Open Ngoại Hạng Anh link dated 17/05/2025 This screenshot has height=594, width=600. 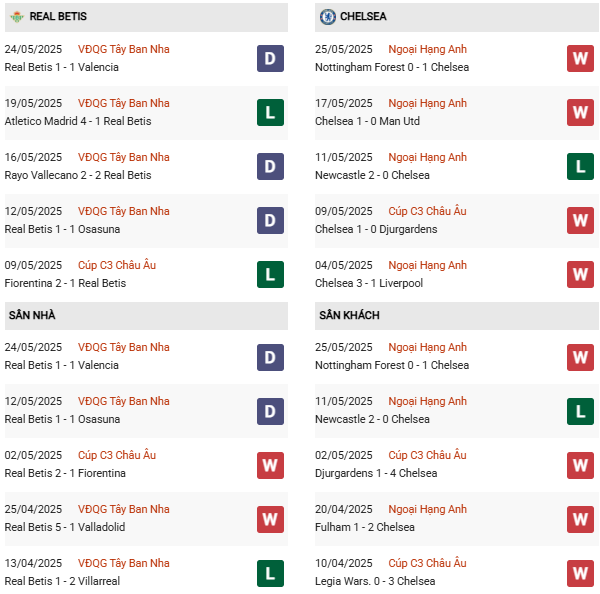(x=427, y=103)
